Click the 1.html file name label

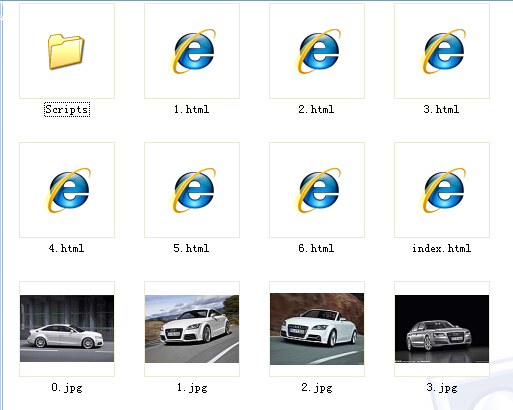(x=192, y=109)
